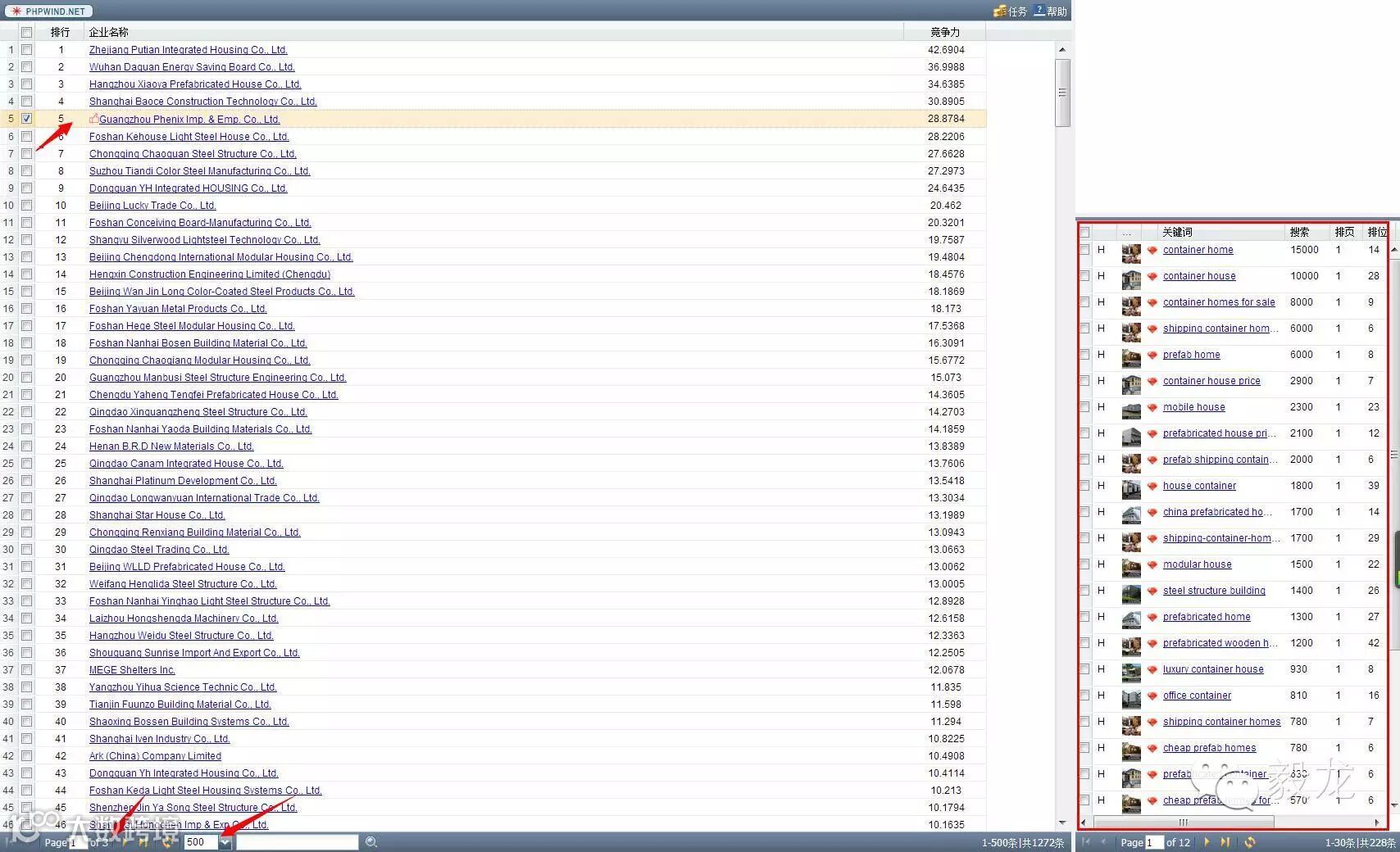Toggle the select-all checkbox in the keyword panel header

pyautogui.click(x=1084, y=233)
